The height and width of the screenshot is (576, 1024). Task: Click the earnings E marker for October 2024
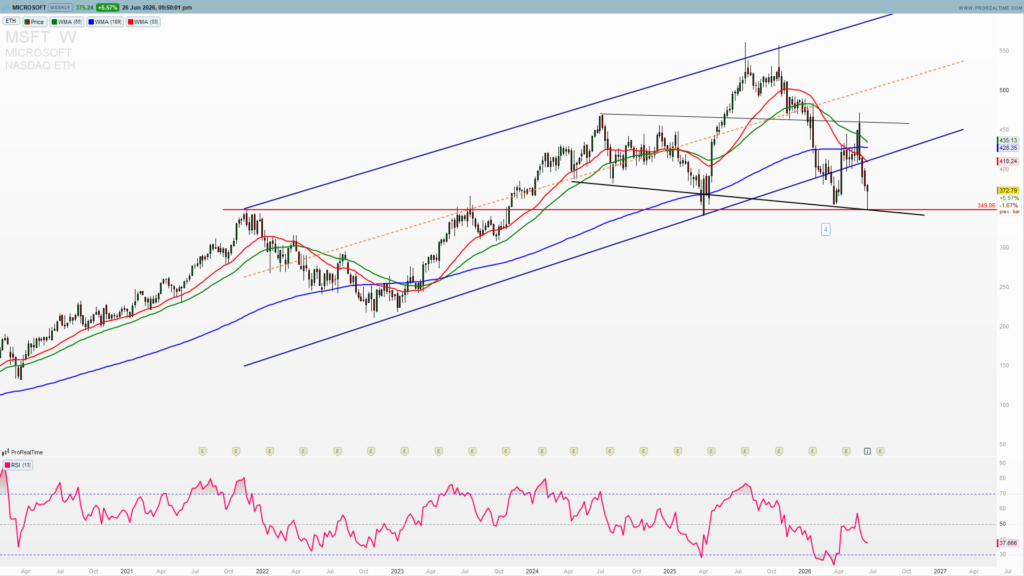pyautogui.click(x=644, y=451)
